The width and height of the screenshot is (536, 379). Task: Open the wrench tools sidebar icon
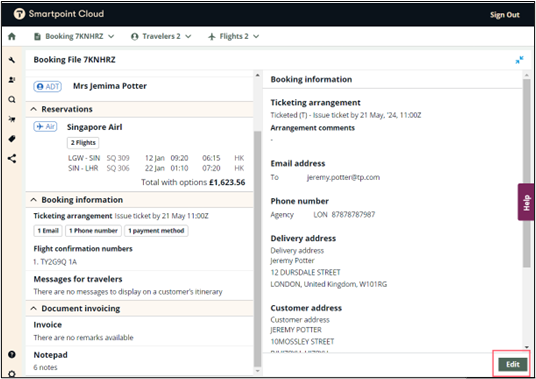coord(12,60)
